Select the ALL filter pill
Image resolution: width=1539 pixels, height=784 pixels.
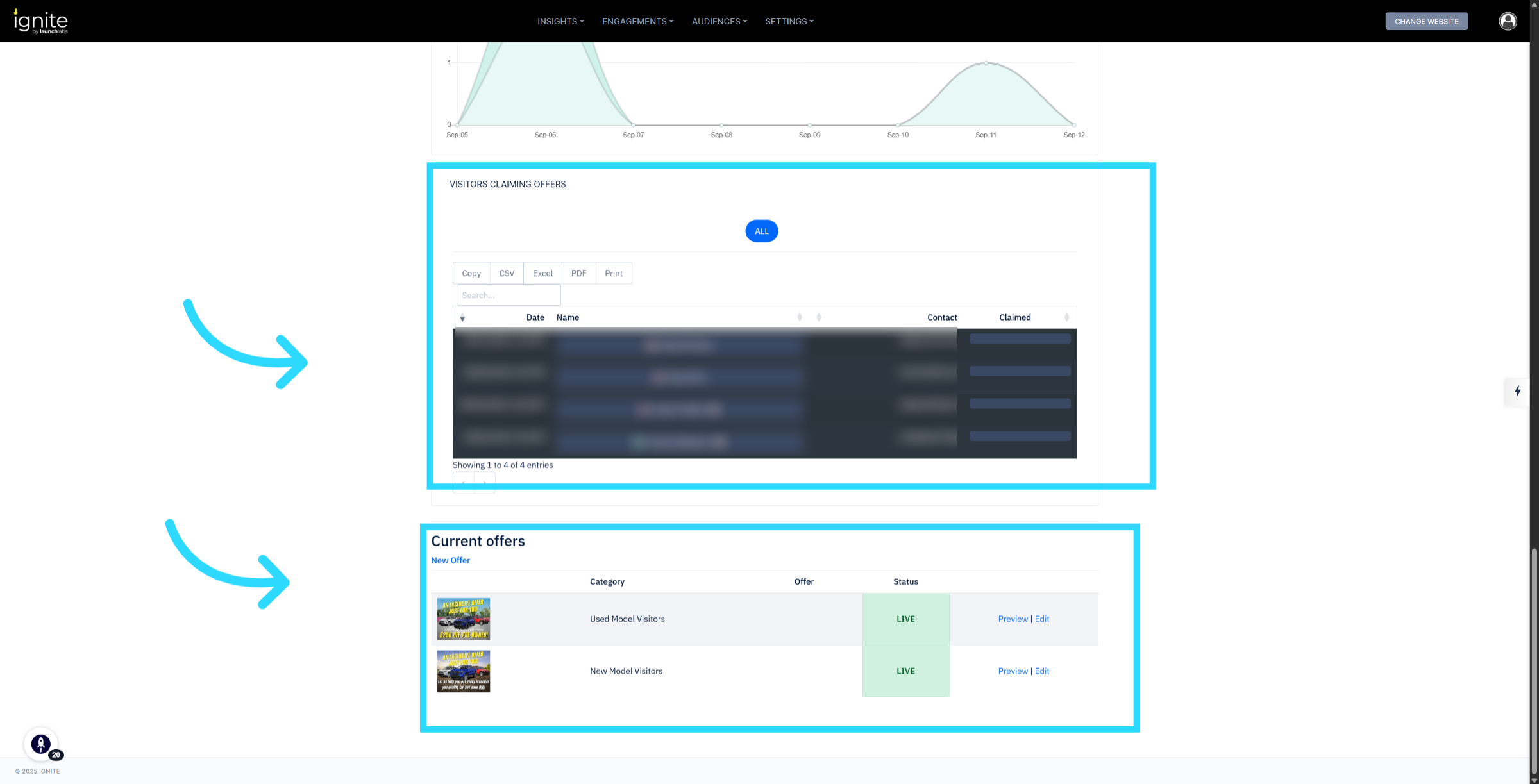(761, 231)
